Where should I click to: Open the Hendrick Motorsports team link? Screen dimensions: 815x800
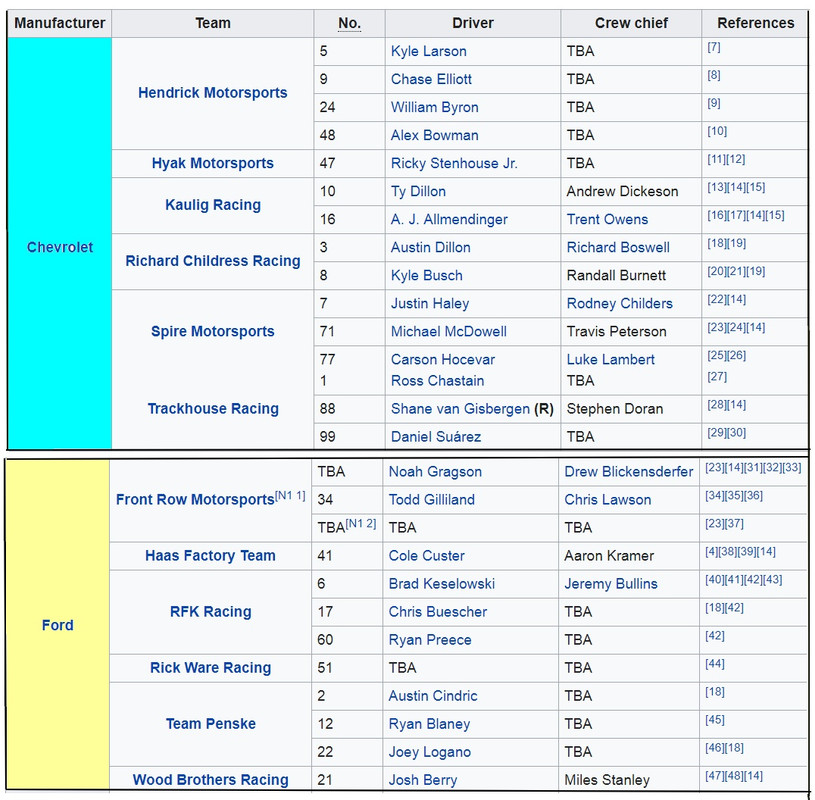(x=213, y=93)
